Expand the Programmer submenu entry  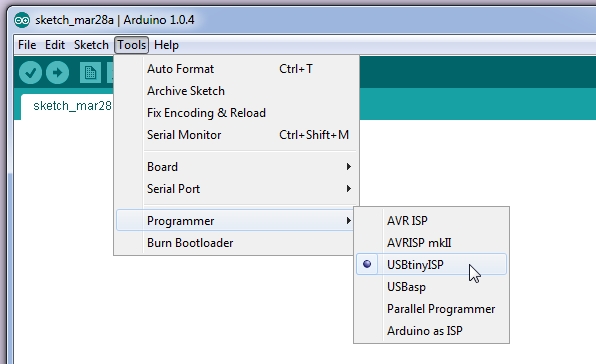(x=236, y=220)
